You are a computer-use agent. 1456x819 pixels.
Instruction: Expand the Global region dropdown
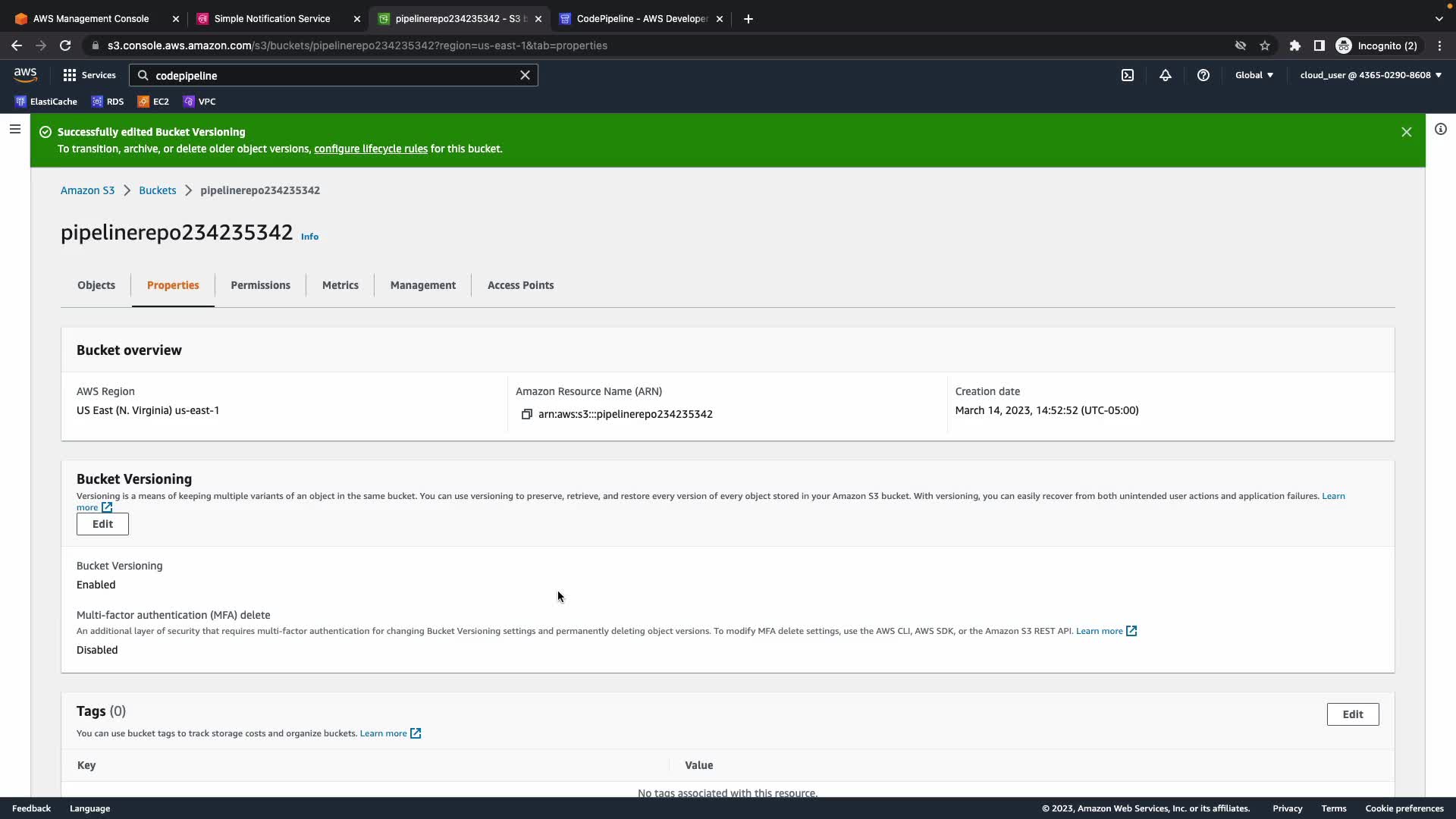tap(1254, 75)
